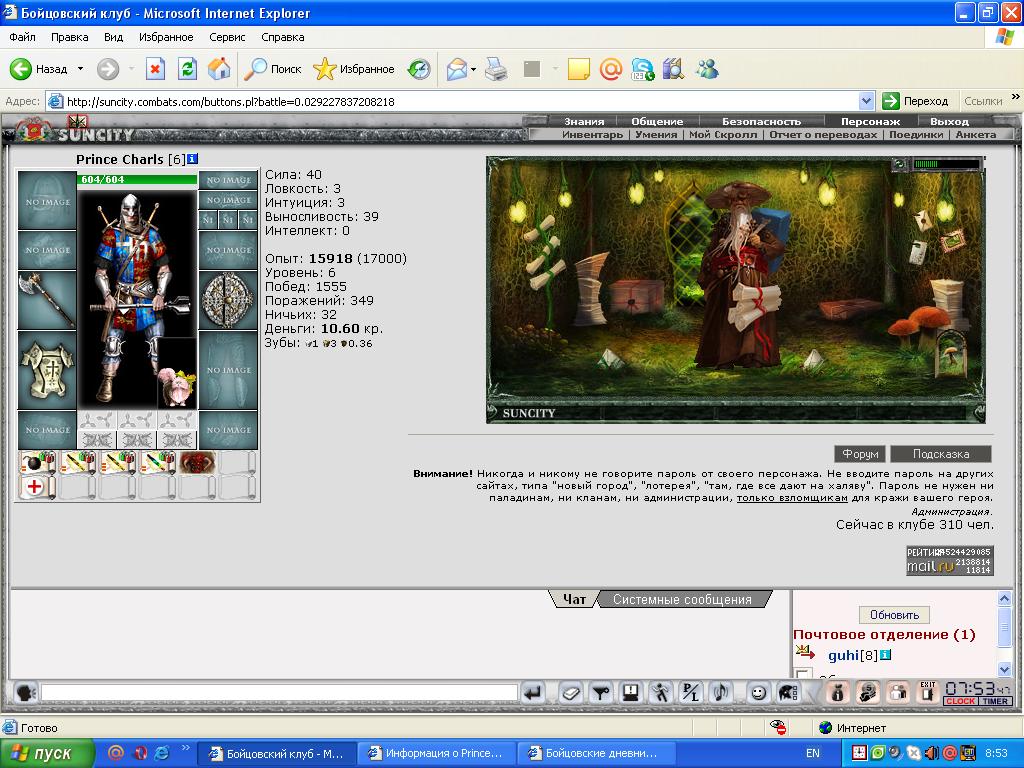Click the send arrow beside the chat input
This screenshot has width=1024, height=768.
pyautogui.click(x=534, y=692)
